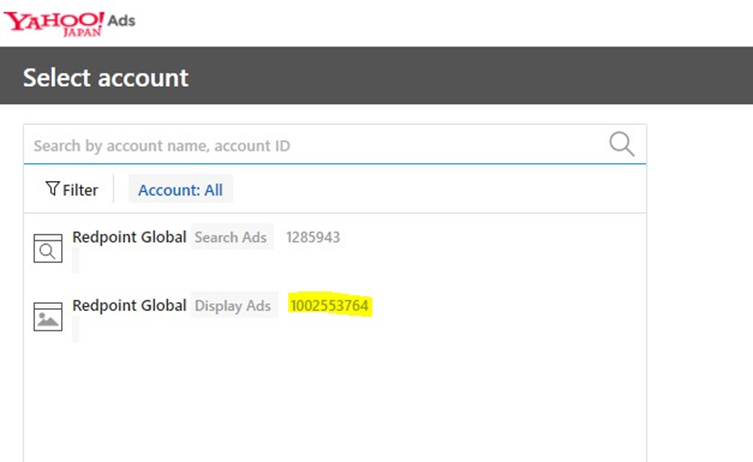Click account ID 1285943

coord(313,237)
